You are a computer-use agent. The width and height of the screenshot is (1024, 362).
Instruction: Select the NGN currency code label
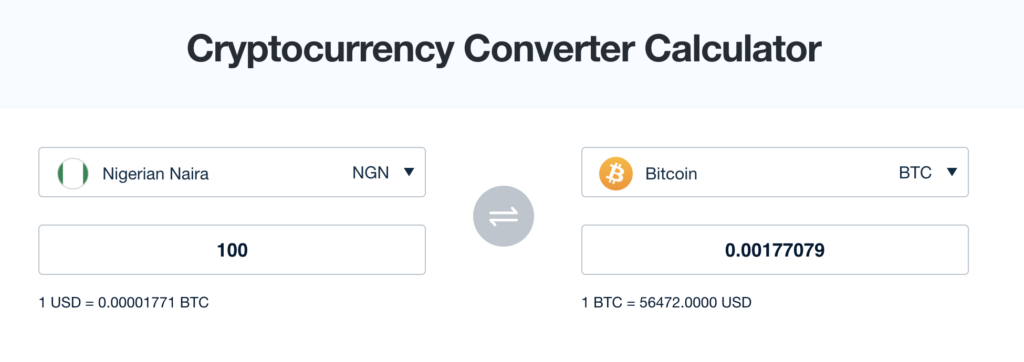click(370, 173)
